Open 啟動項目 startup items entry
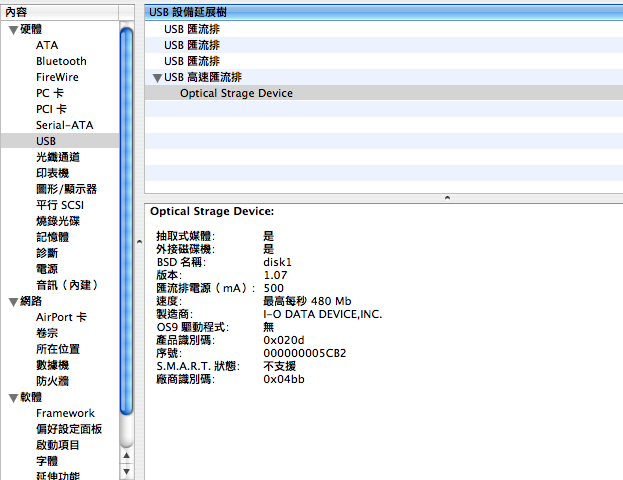This screenshot has width=623, height=480. pyautogui.click(x=58, y=445)
